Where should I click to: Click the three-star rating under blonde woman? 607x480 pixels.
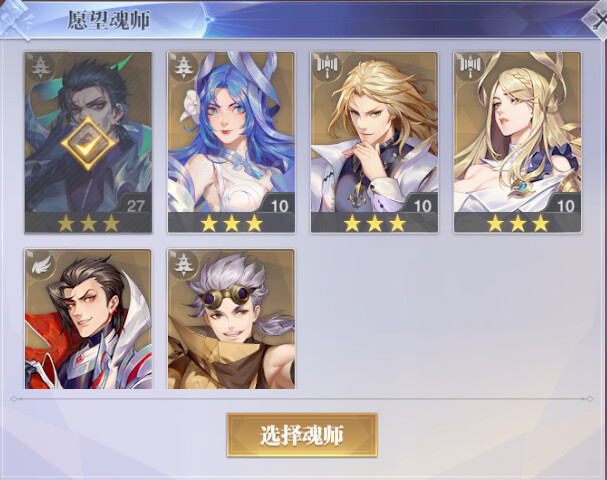pyautogui.click(x=518, y=223)
